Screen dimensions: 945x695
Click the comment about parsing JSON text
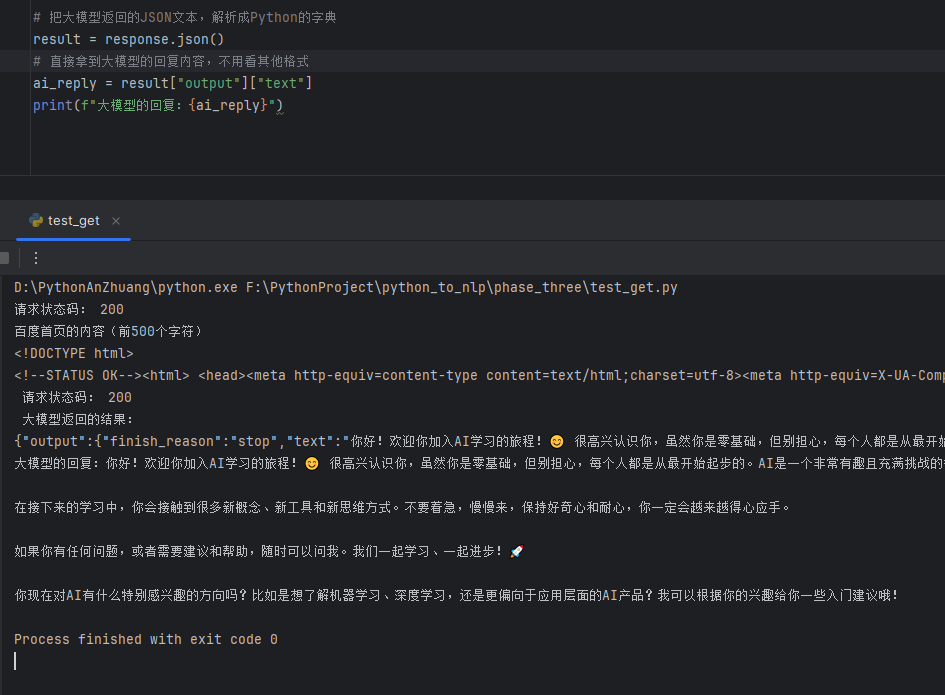[184, 17]
